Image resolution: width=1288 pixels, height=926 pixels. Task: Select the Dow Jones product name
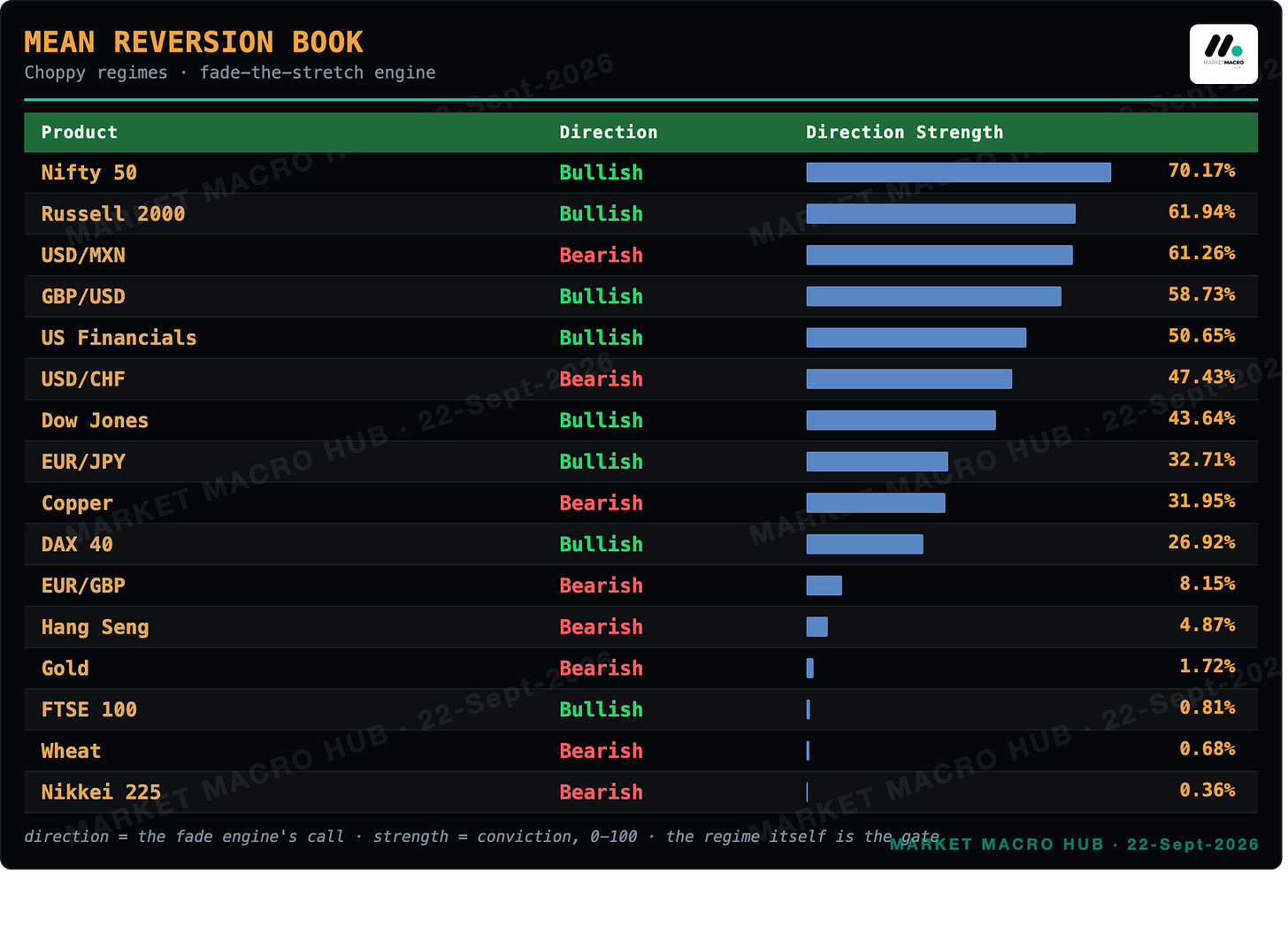(x=95, y=421)
